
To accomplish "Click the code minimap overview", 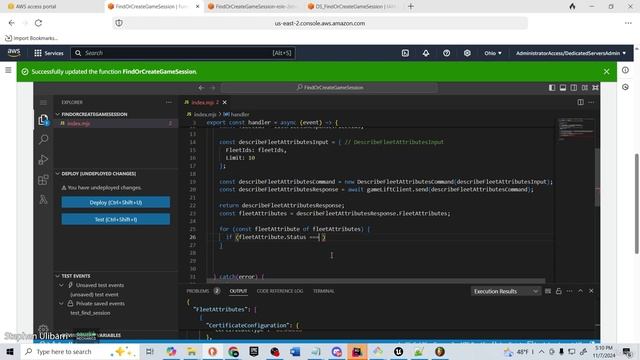I will (x=576, y=130).
